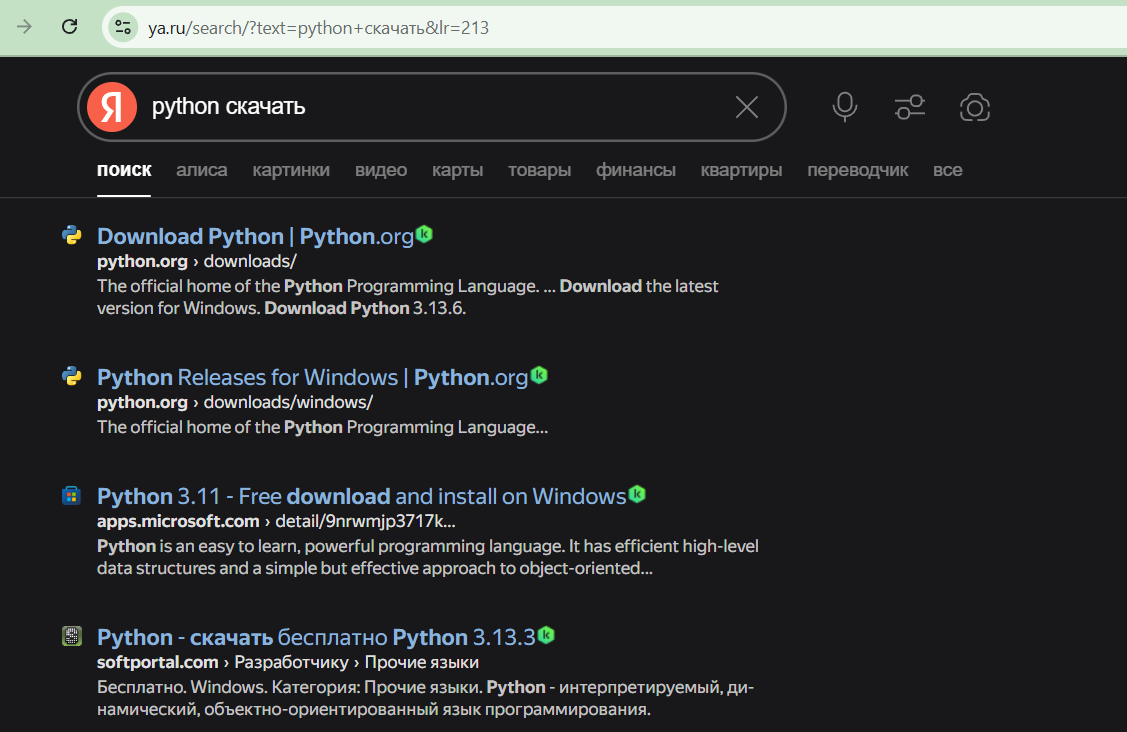Click softportal favicon beside Python 3.13.3 result
The height and width of the screenshot is (732, 1127).
click(x=71, y=636)
